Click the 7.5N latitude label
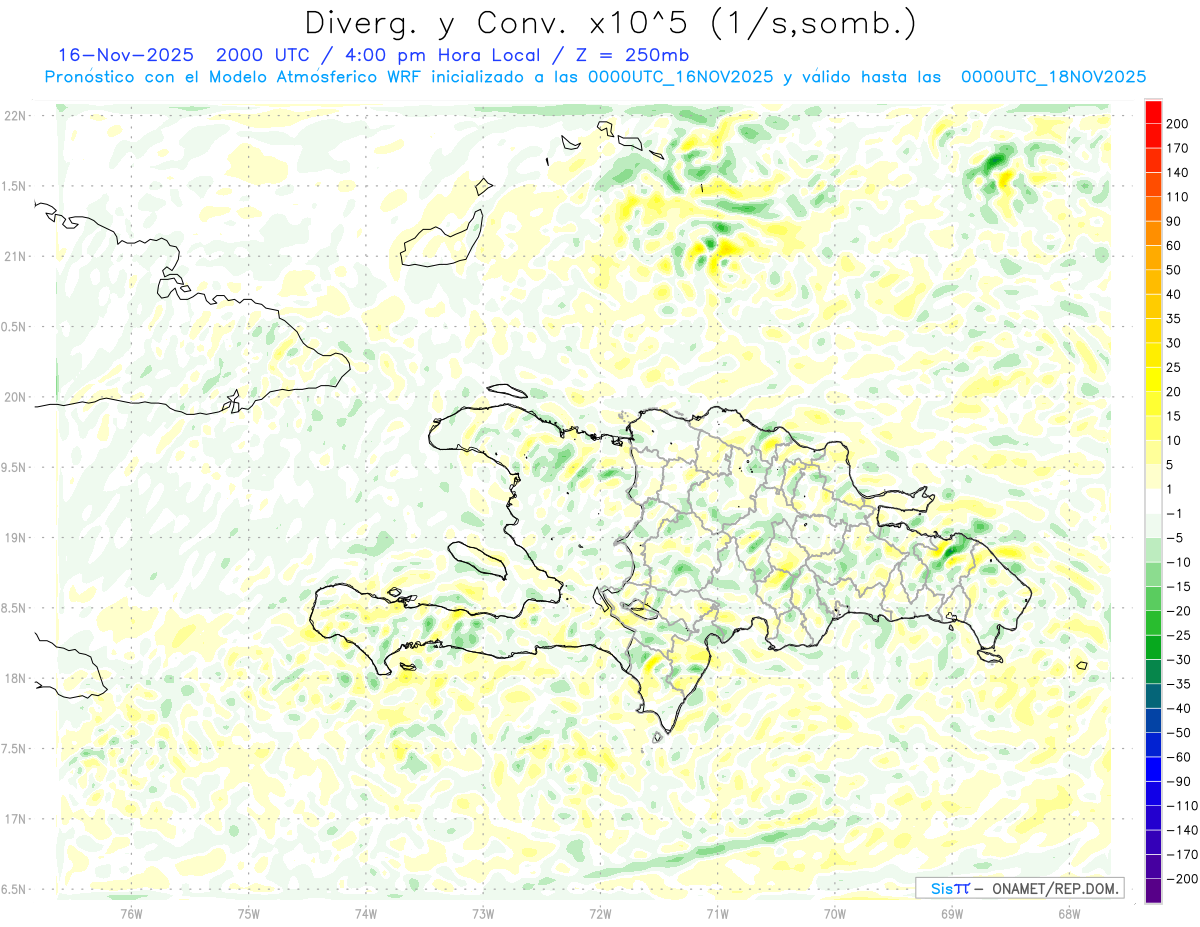The width and height of the screenshot is (1200, 927). tap(14, 749)
